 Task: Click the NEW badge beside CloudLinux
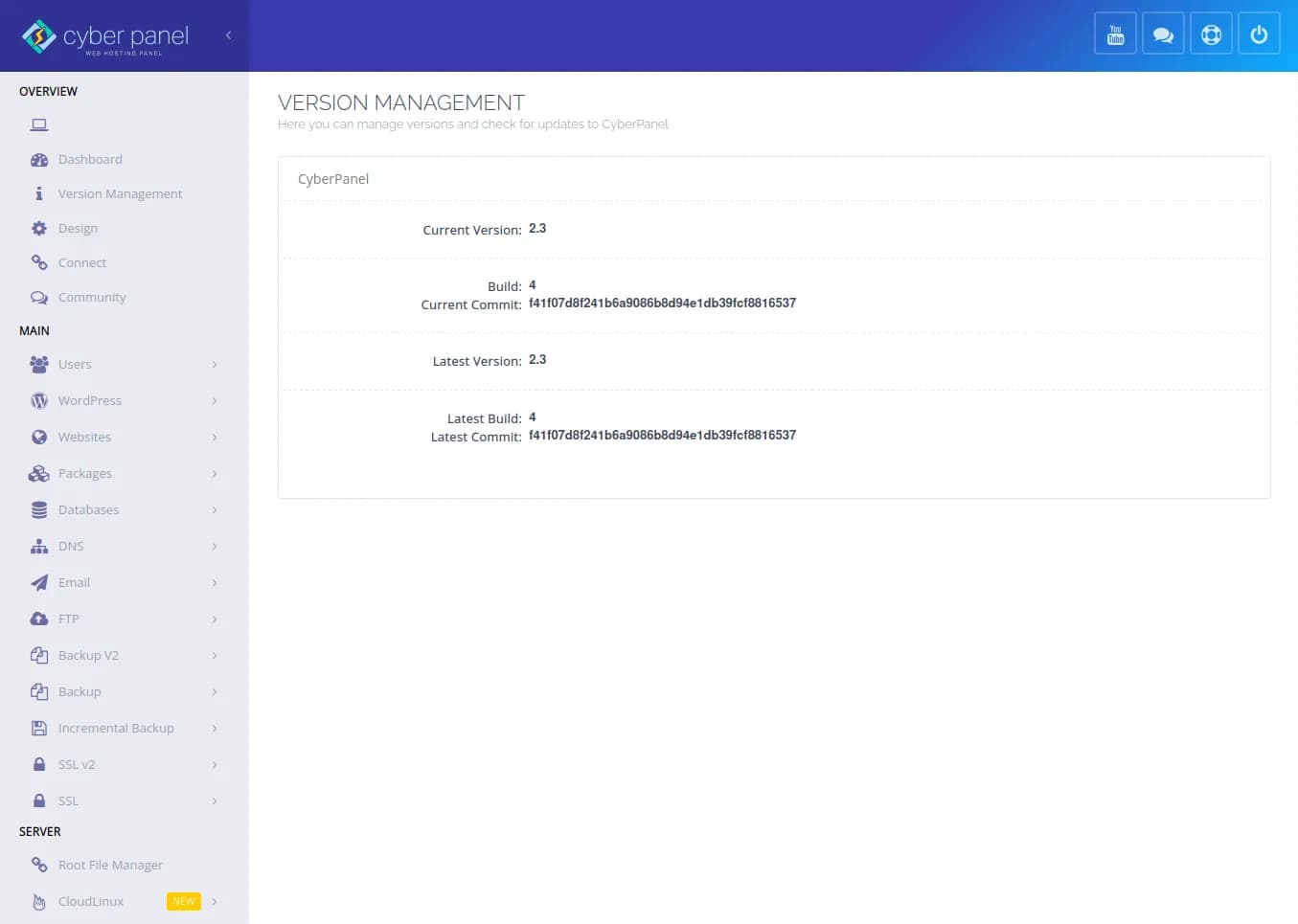pos(184,901)
